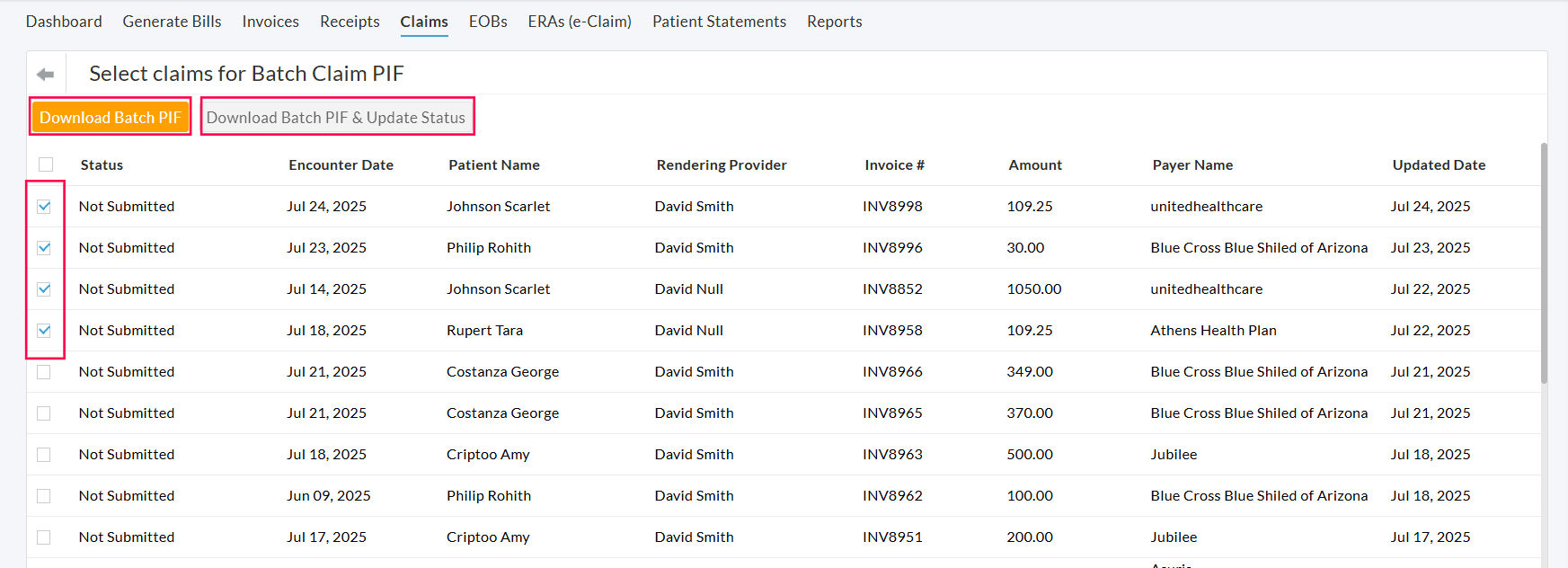Select the INV8966 claim checkbox

[x=44, y=372]
